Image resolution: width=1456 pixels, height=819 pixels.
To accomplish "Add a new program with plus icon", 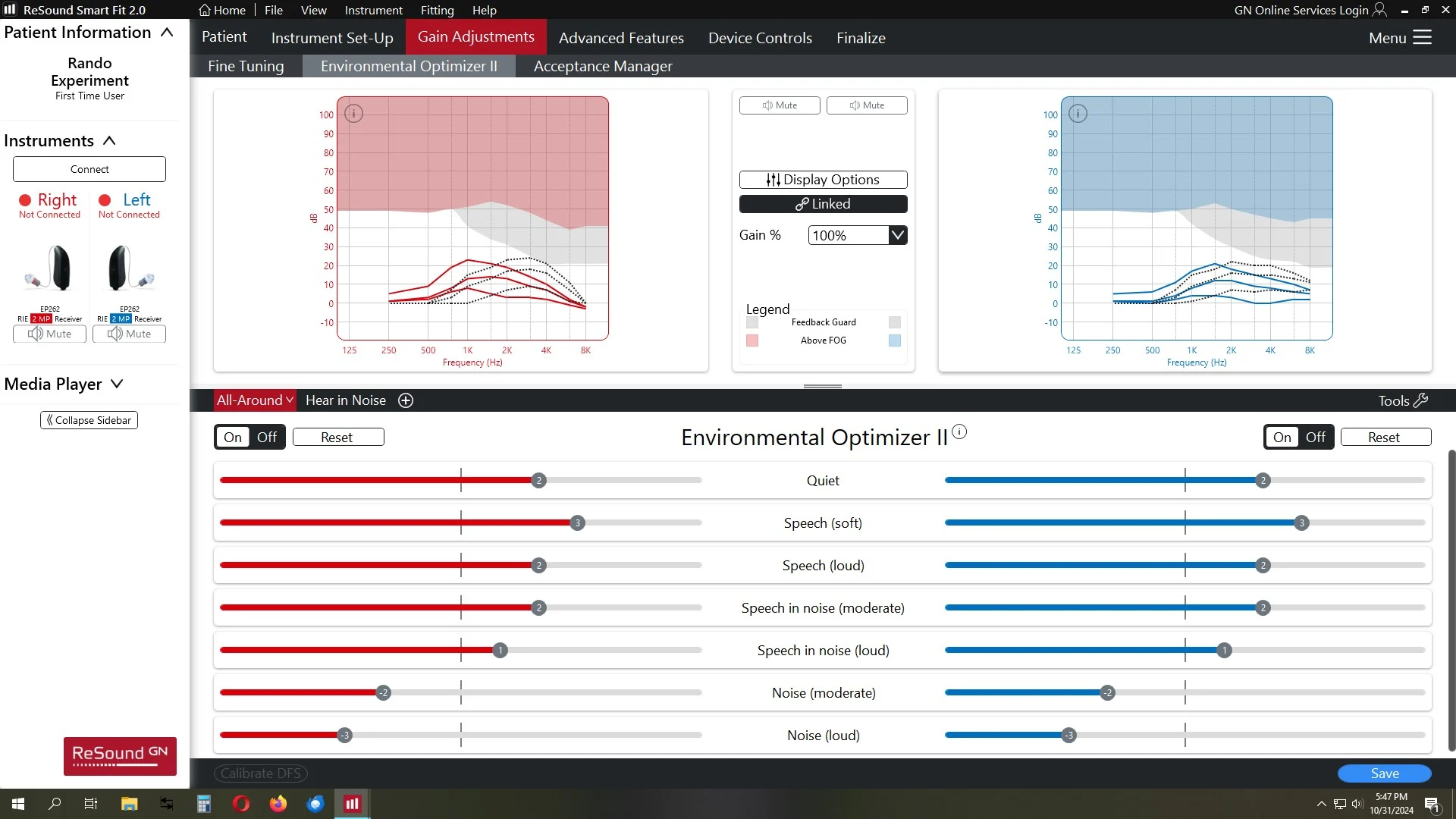I will click(406, 400).
